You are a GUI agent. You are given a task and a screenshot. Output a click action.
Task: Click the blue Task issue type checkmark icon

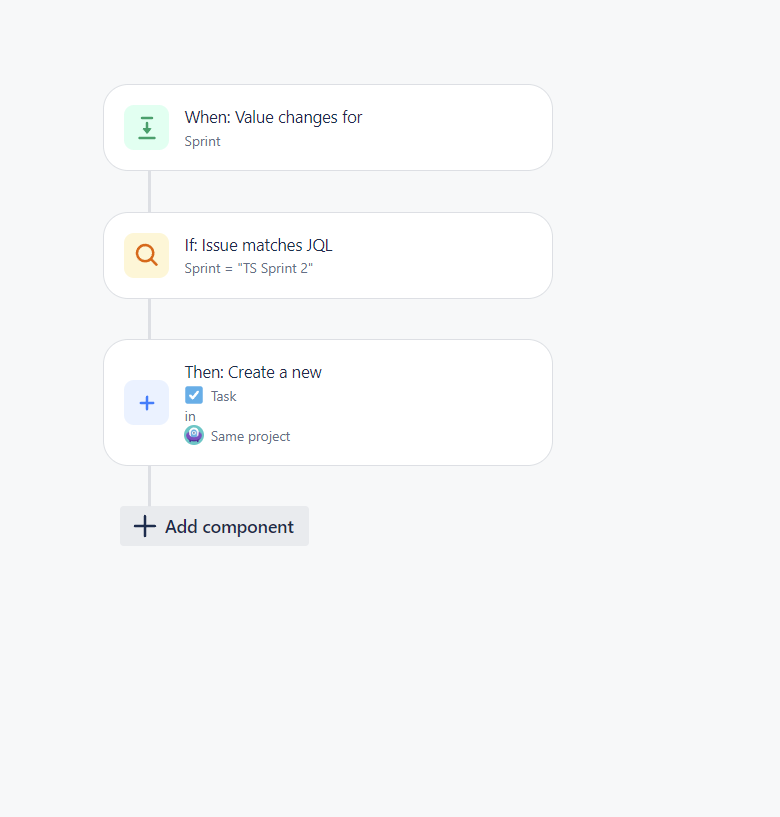pyautogui.click(x=194, y=395)
